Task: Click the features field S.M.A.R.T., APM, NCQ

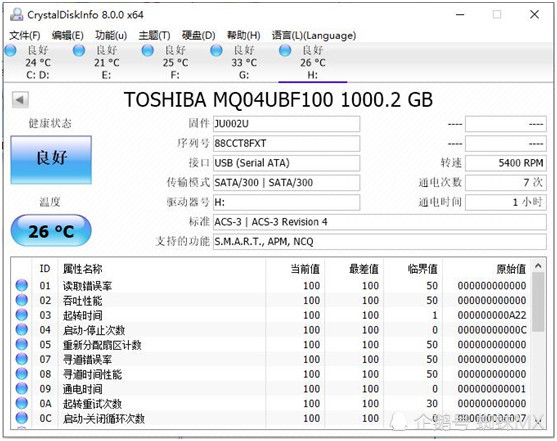Action: point(380,242)
